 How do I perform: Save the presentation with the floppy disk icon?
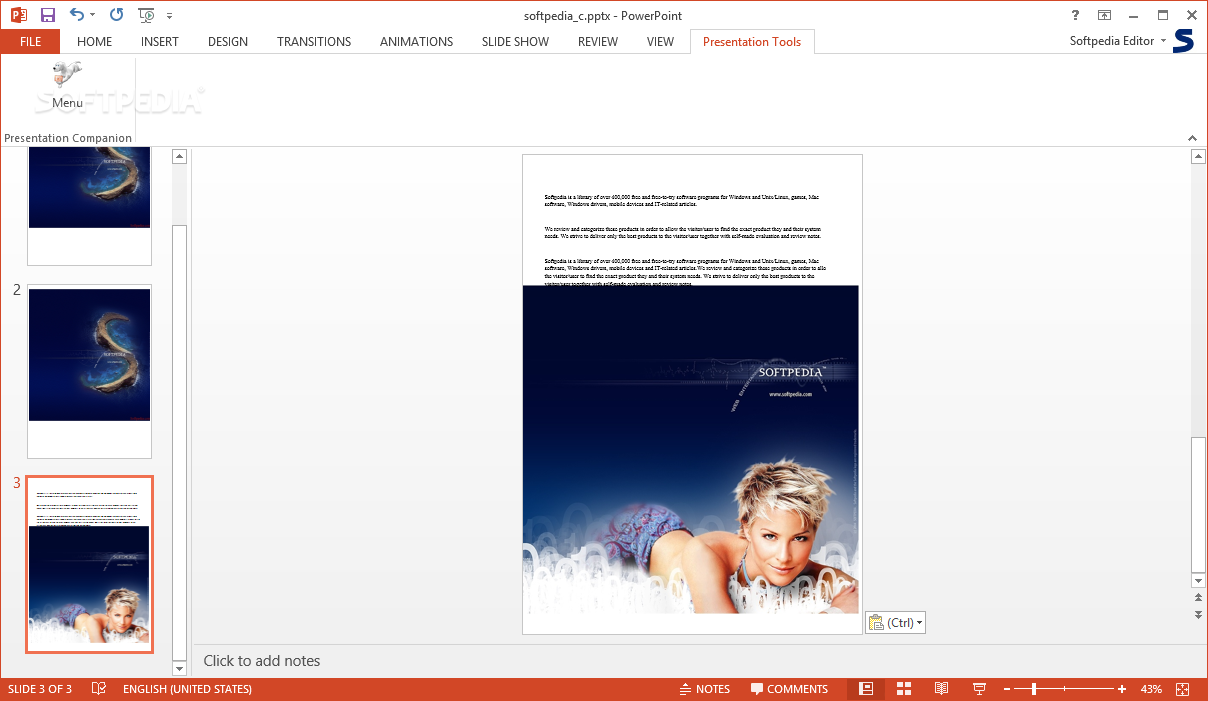(x=47, y=15)
